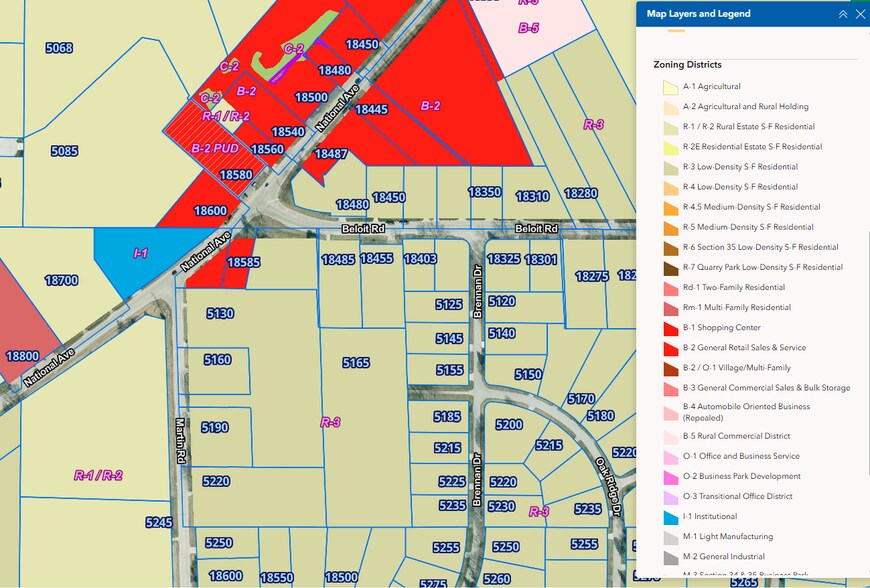Select parcel 5220 along Martin Rd

217,481
